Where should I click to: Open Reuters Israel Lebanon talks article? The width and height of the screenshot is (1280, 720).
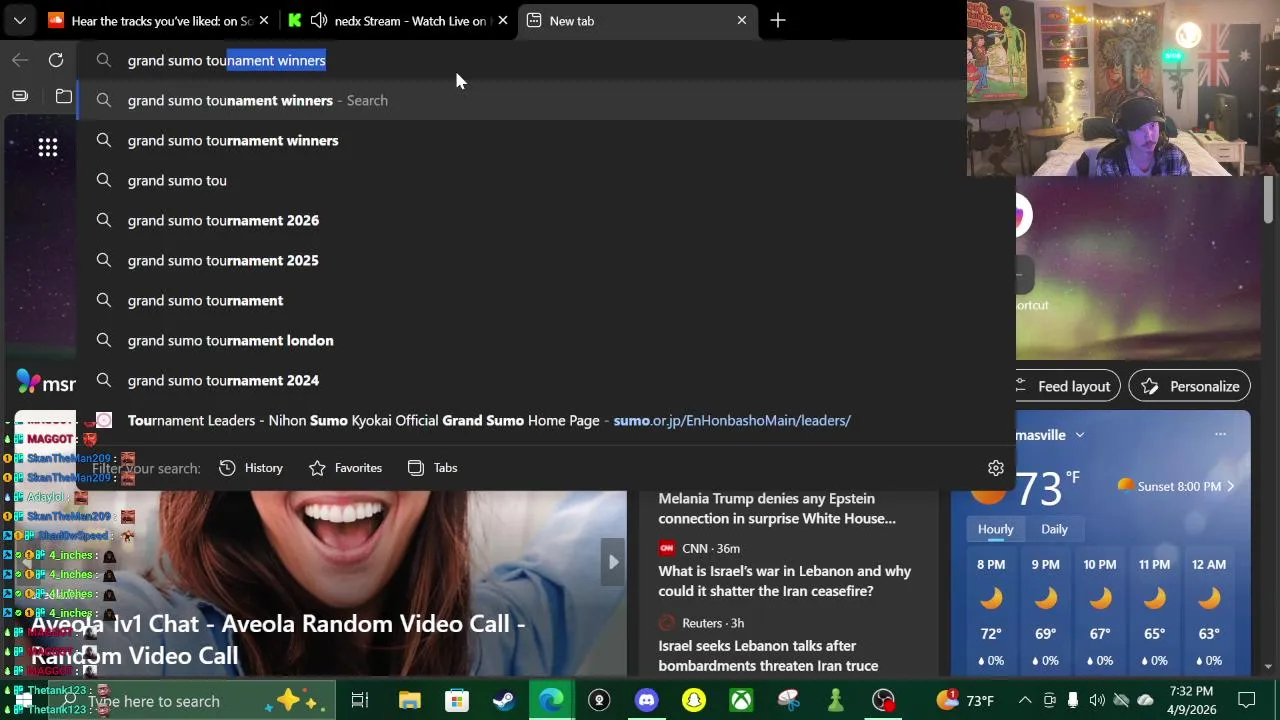pos(768,655)
